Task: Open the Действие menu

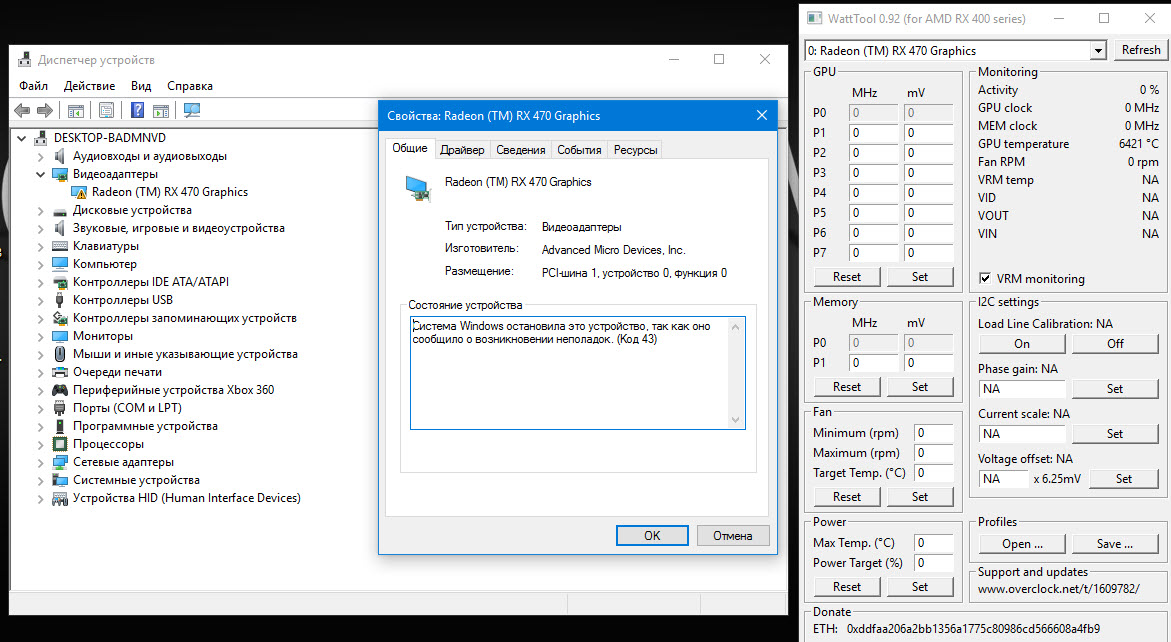Action: (x=90, y=86)
